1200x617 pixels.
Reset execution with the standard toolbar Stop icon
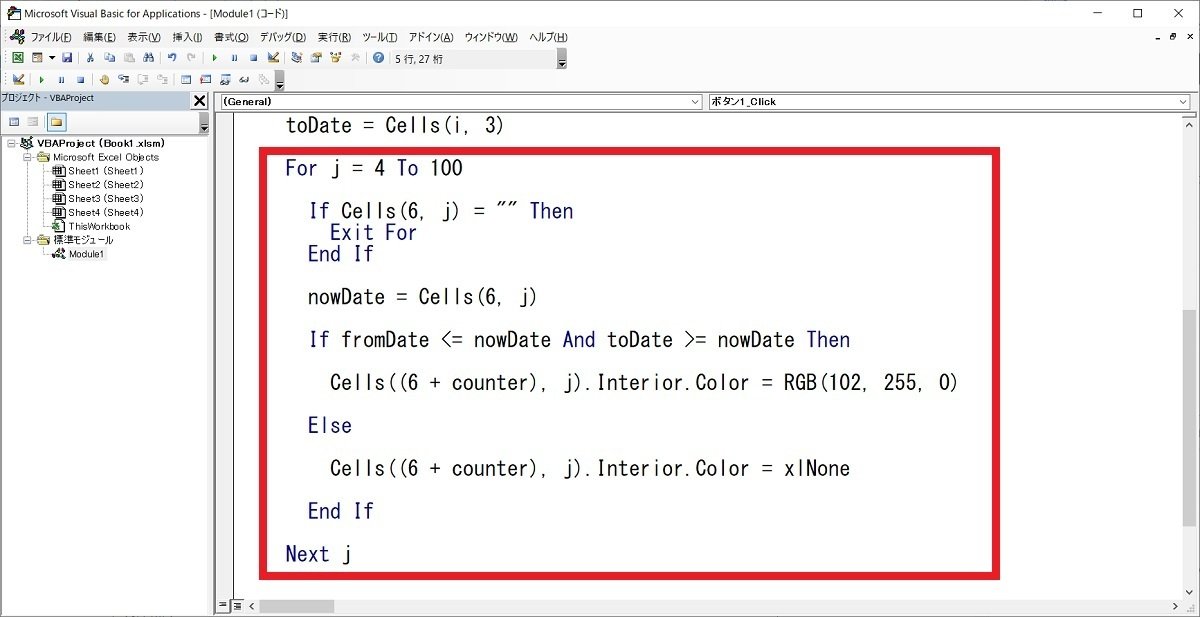pos(254,58)
